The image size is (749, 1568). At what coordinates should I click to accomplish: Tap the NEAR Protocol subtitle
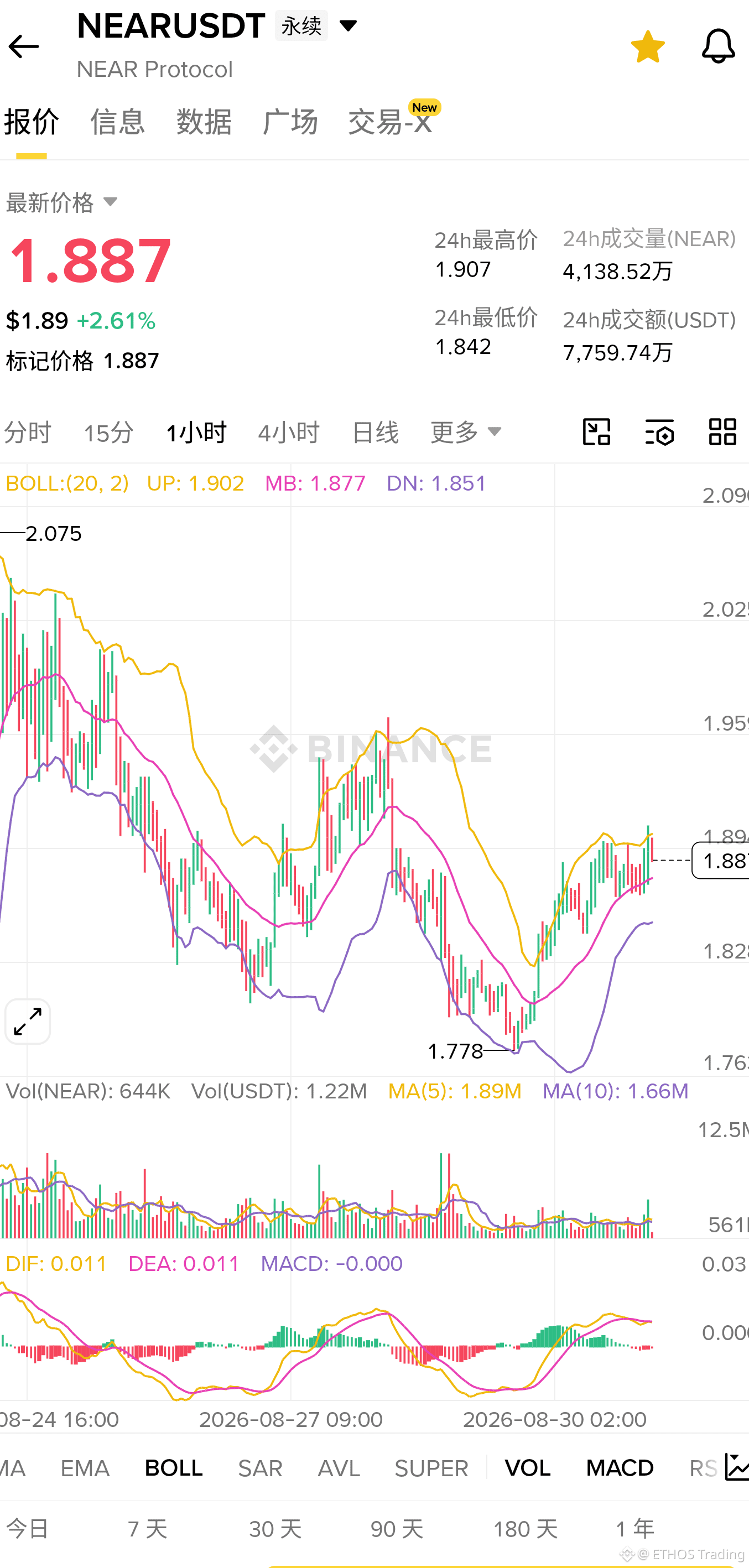coord(155,69)
